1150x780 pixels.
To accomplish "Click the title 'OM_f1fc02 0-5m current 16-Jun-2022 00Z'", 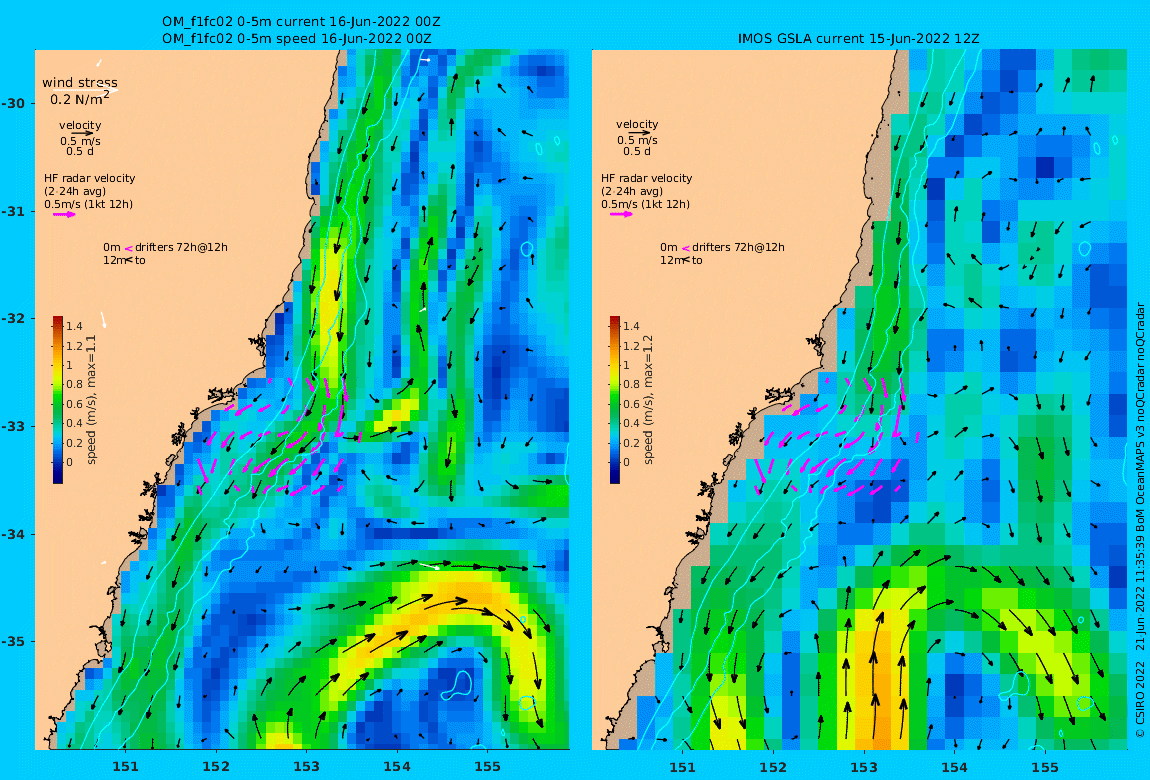I will coord(301,22).
